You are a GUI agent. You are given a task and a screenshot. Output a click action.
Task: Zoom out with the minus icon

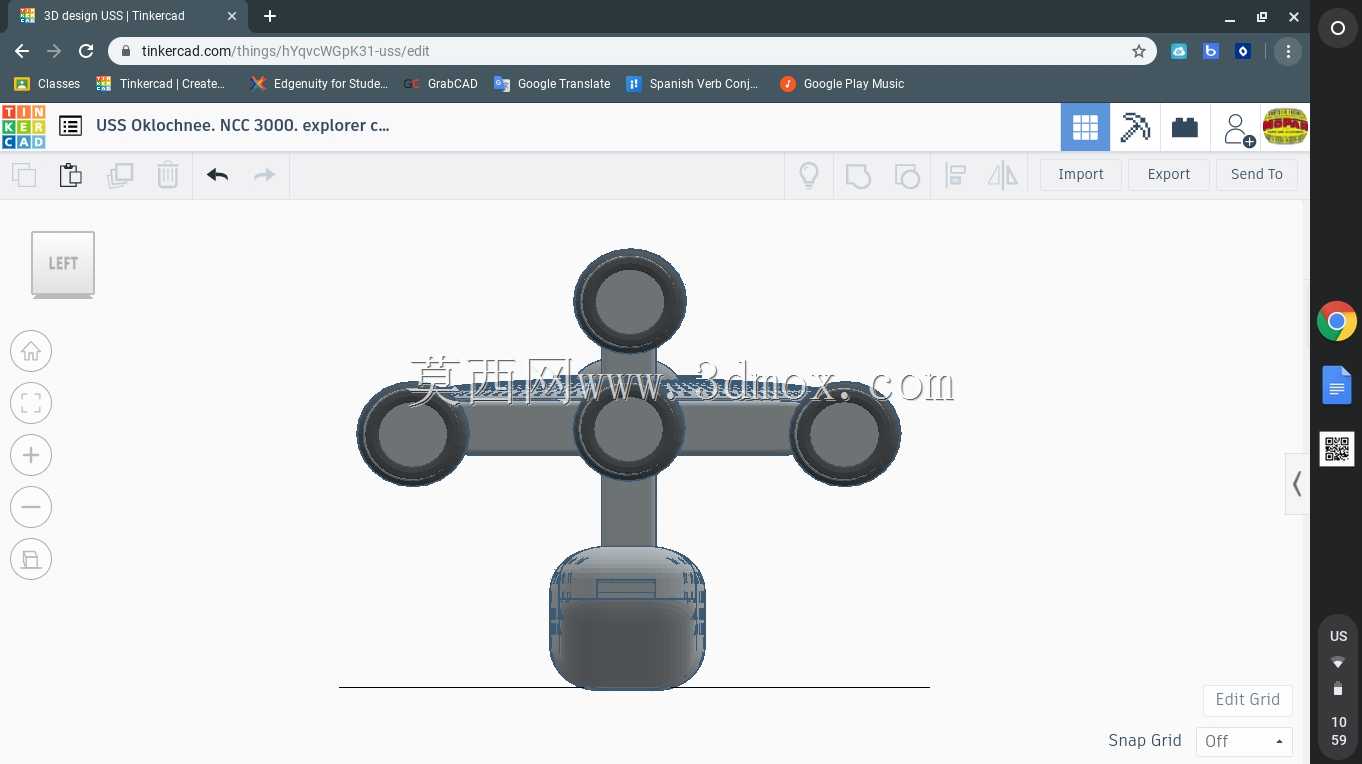[31, 507]
